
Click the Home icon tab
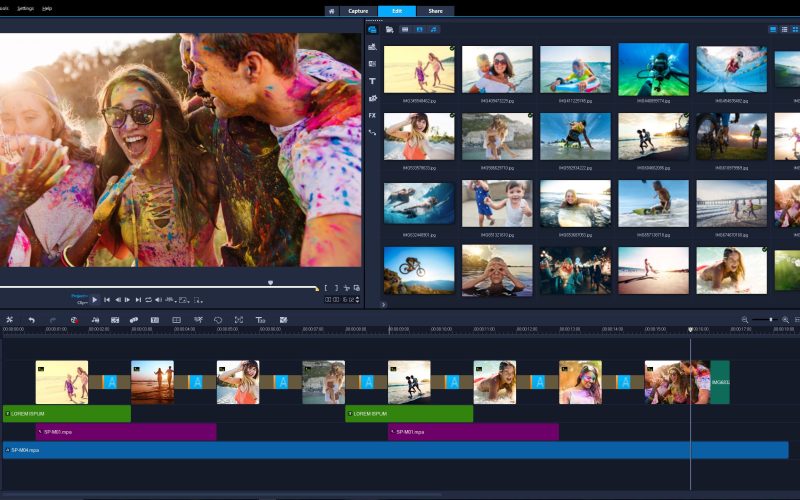pos(332,11)
